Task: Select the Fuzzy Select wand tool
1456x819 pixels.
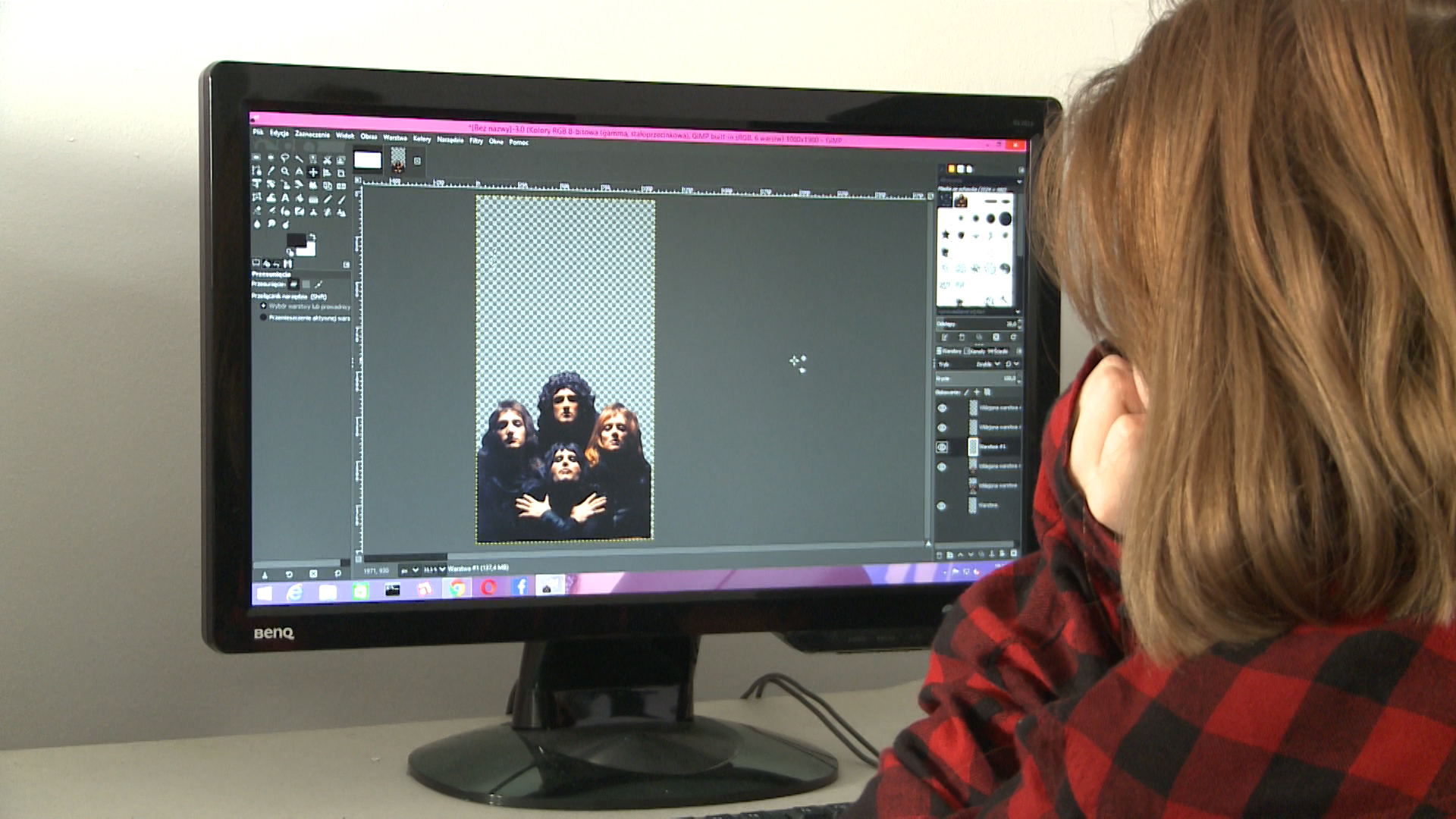Action: (x=299, y=158)
